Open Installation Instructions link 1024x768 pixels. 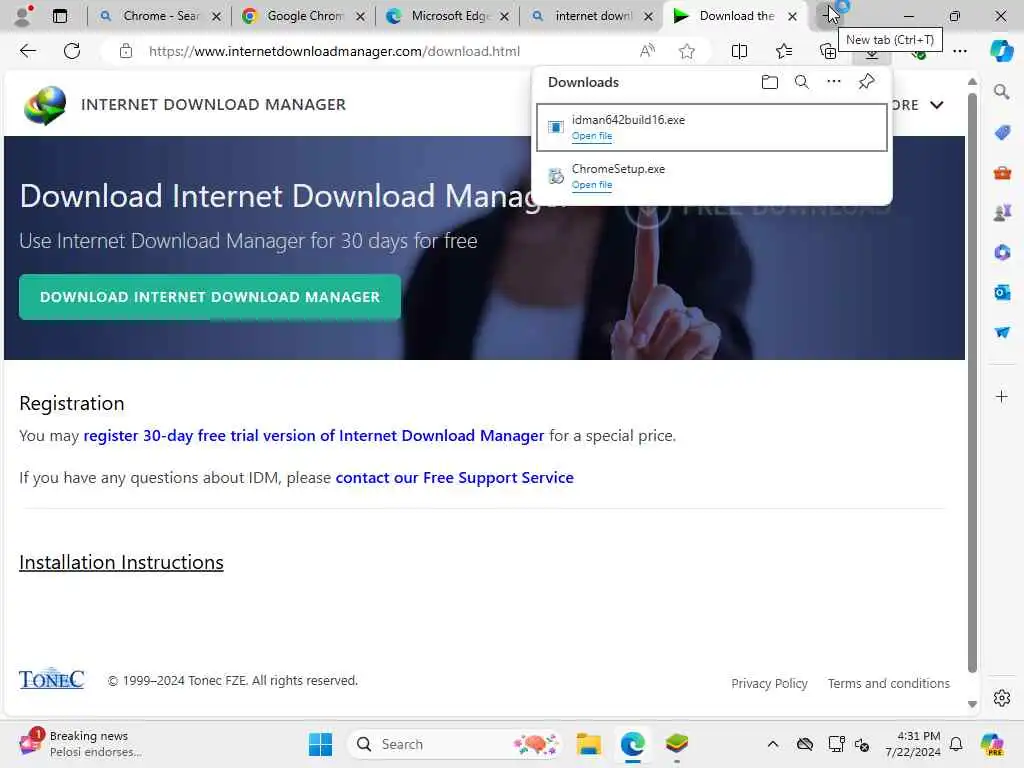121,562
